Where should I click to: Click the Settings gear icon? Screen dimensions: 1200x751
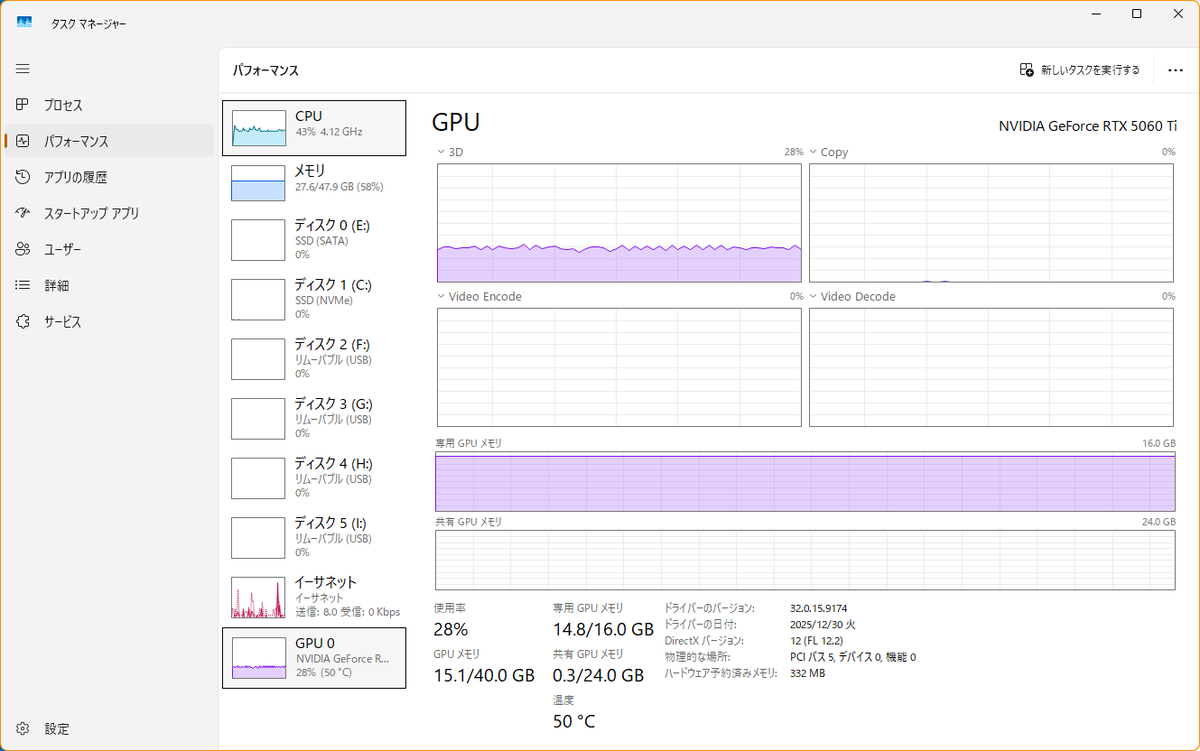point(23,729)
